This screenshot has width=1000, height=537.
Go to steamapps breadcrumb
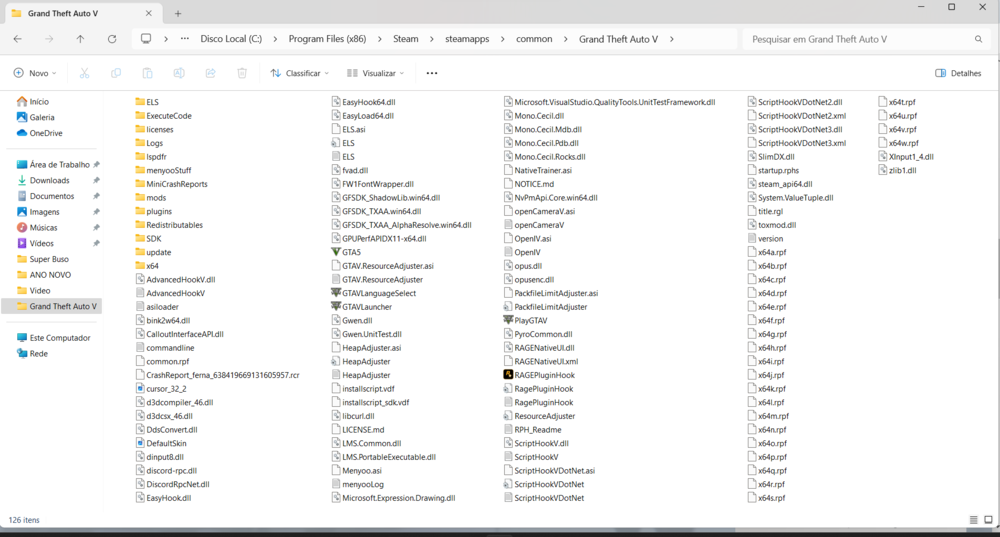(467, 39)
